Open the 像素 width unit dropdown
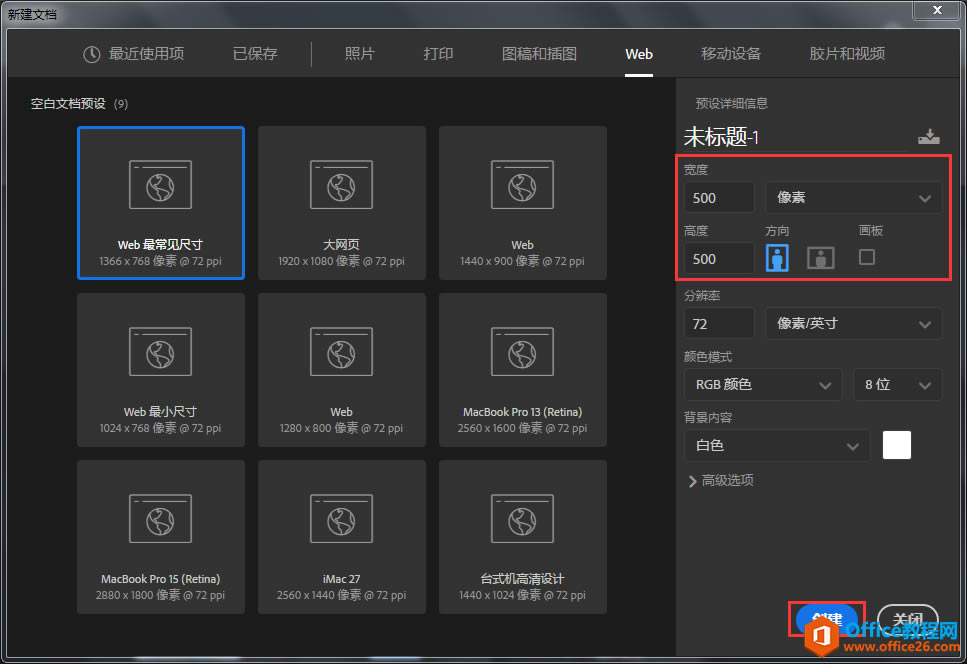The height and width of the screenshot is (664, 967). pyautogui.click(x=854, y=198)
